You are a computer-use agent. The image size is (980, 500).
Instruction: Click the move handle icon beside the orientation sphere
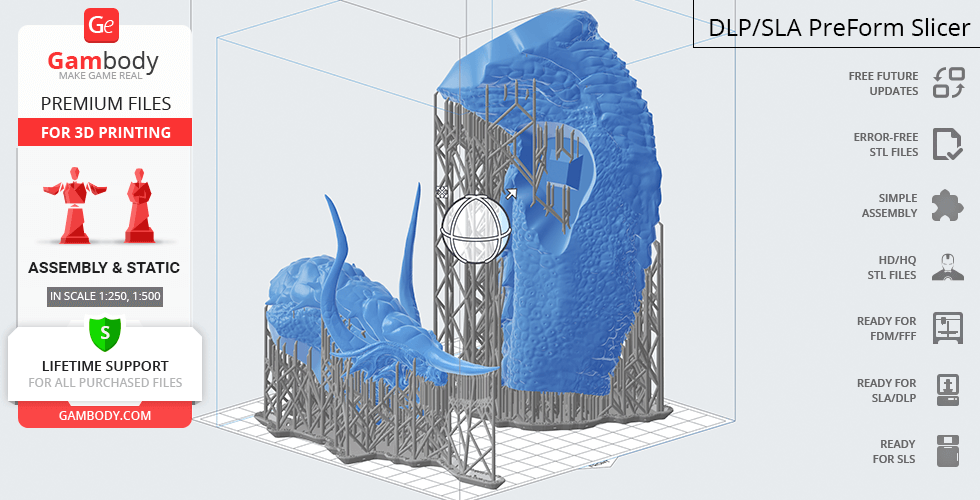(442, 191)
